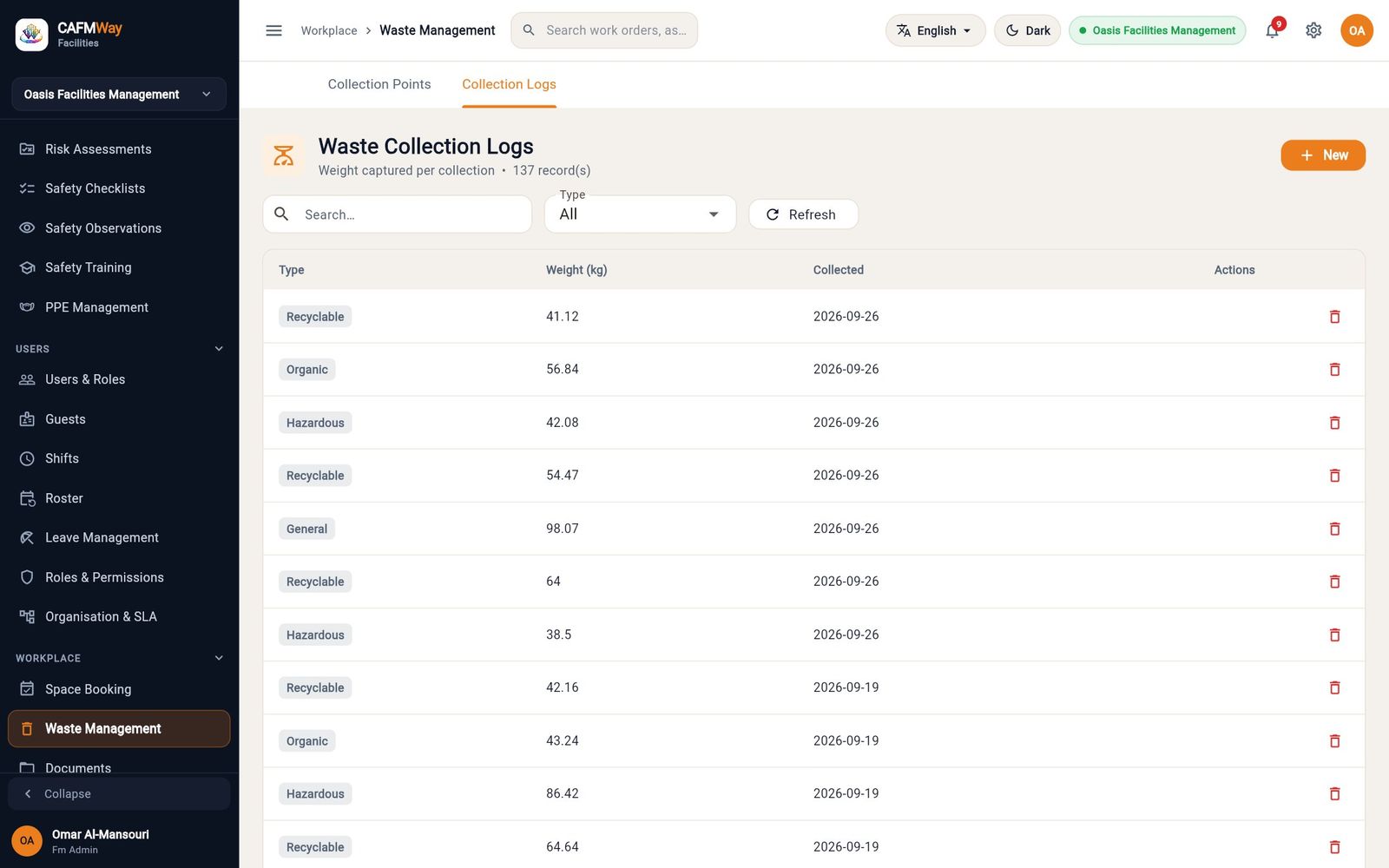This screenshot has height=868, width=1389.
Task: Click the OA user avatar in header
Action: 1356,30
